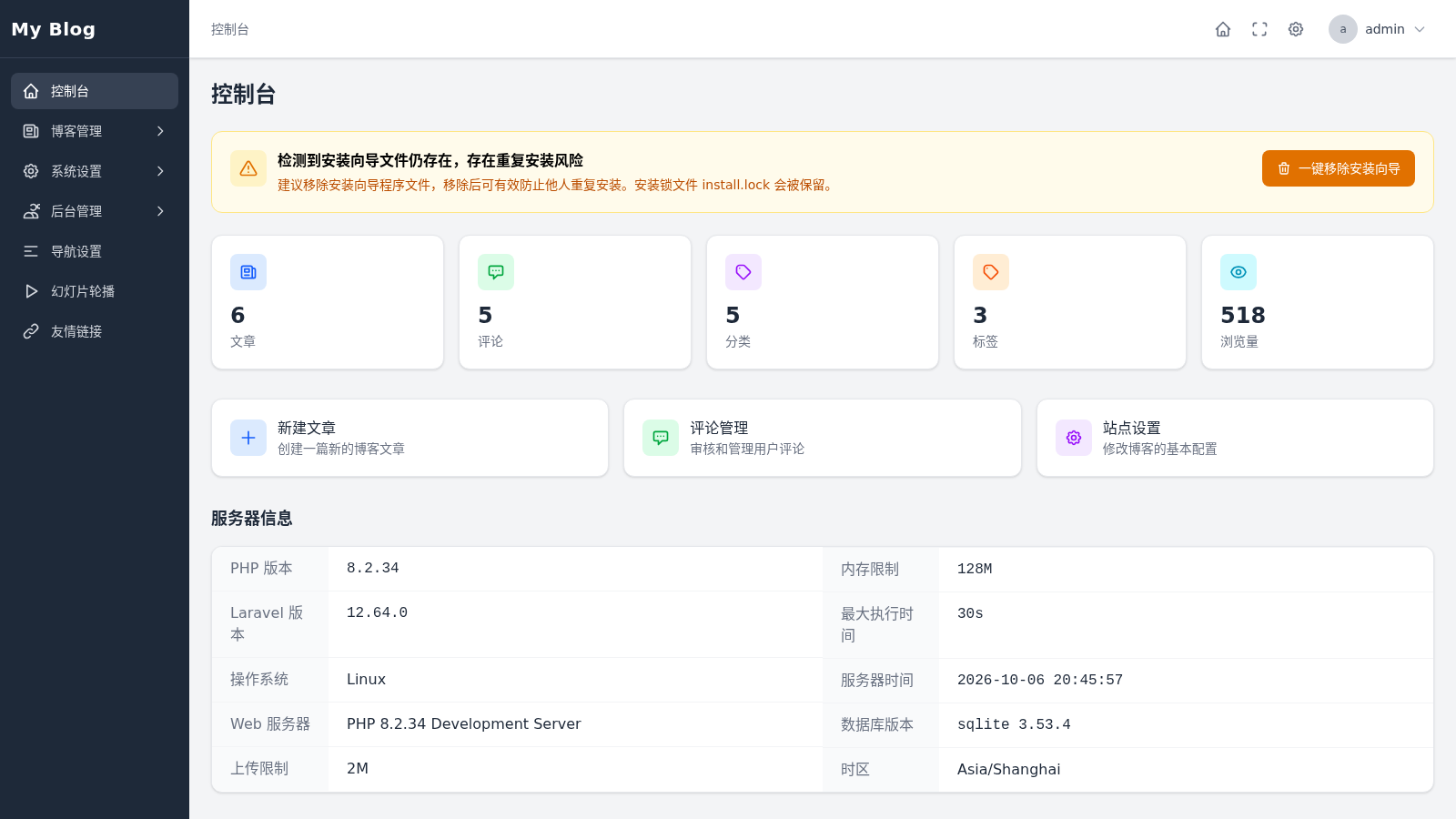Click PHP 8.2.34 Development Server text
The image size is (1456, 819).
pos(464,723)
